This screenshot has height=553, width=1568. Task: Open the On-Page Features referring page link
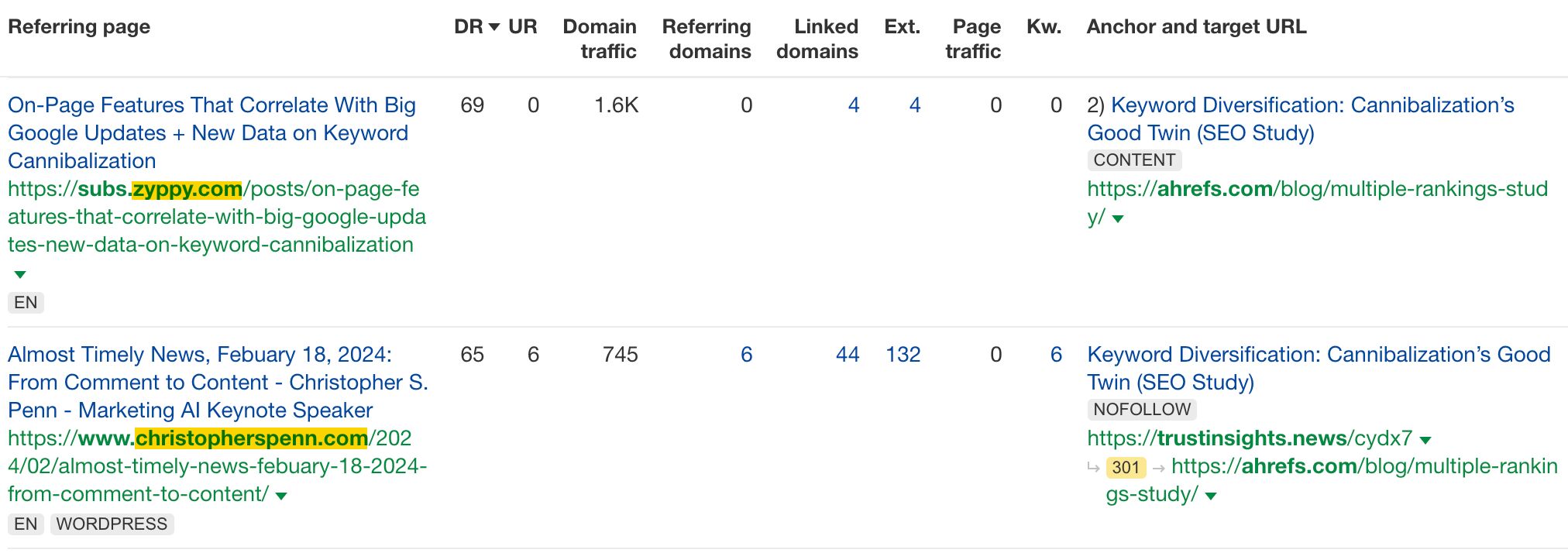[211, 132]
